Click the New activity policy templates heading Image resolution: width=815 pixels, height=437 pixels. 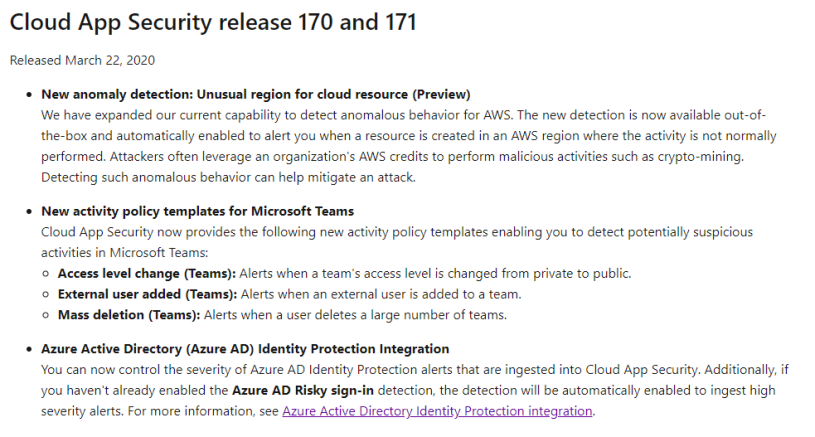tap(197, 211)
